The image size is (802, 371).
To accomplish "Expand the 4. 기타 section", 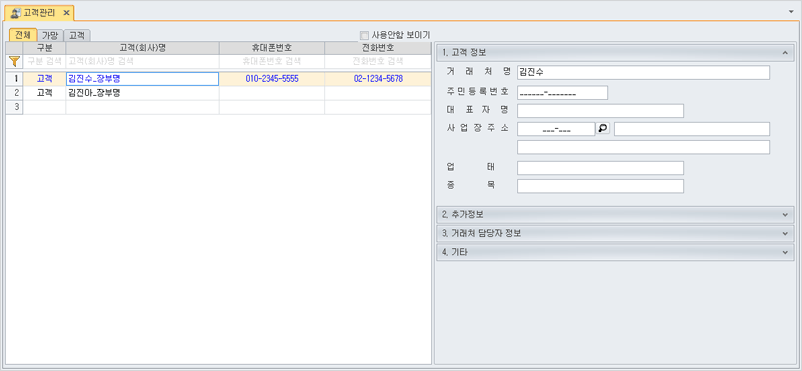I will pyautogui.click(x=615, y=252).
